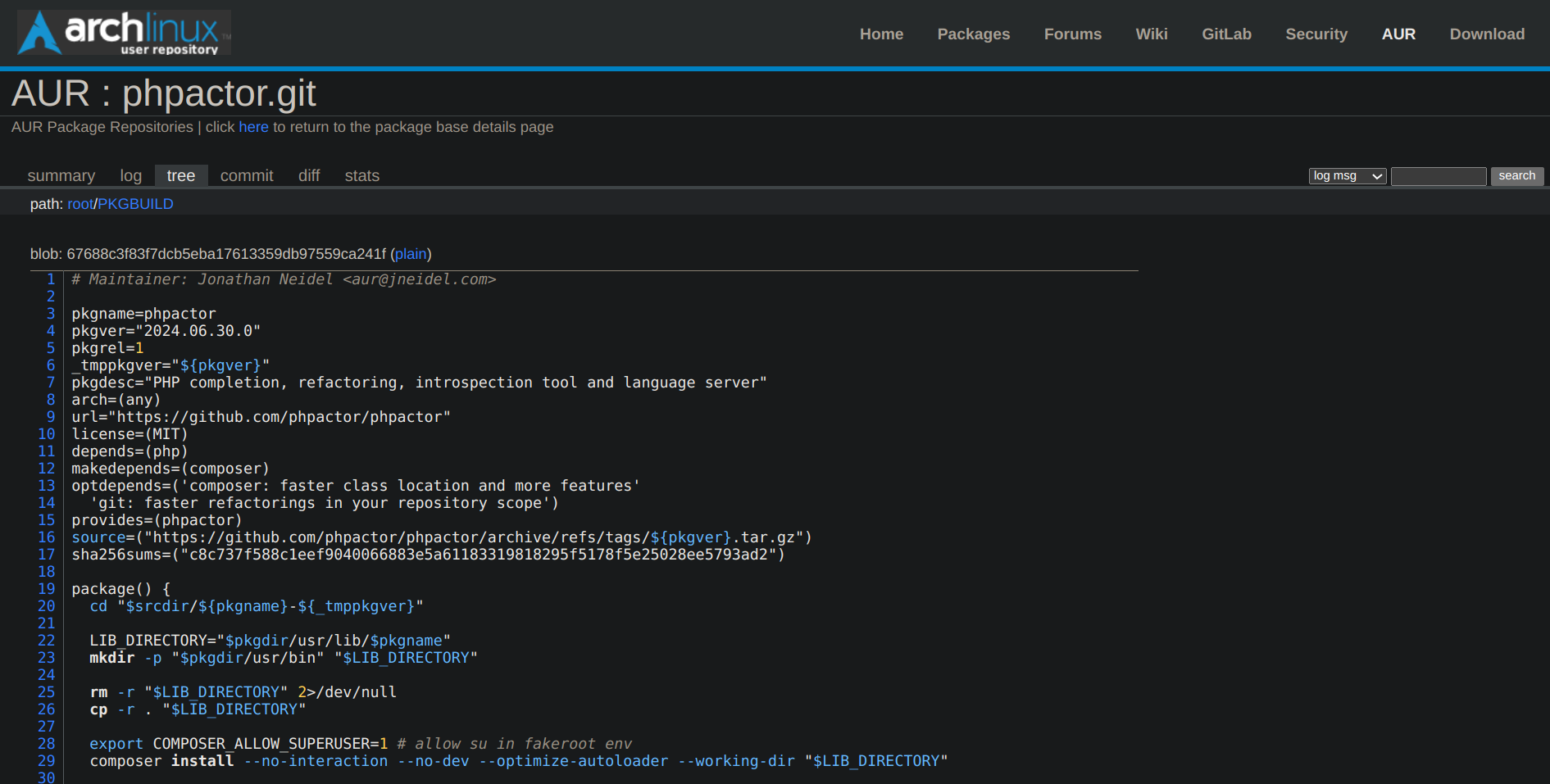Jump to line number 28

(x=47, y=744)
